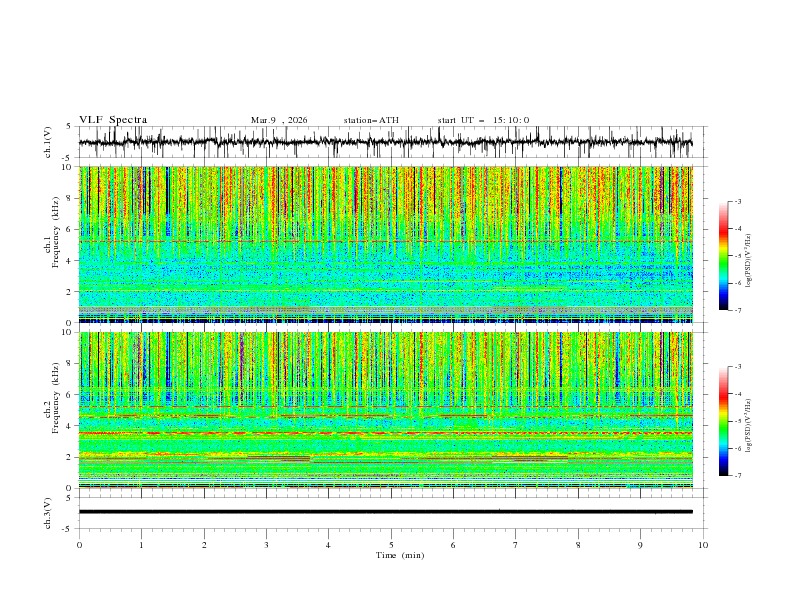Click '-7' on the lower color bar
792x612 pixels.
tap(737, 475)
